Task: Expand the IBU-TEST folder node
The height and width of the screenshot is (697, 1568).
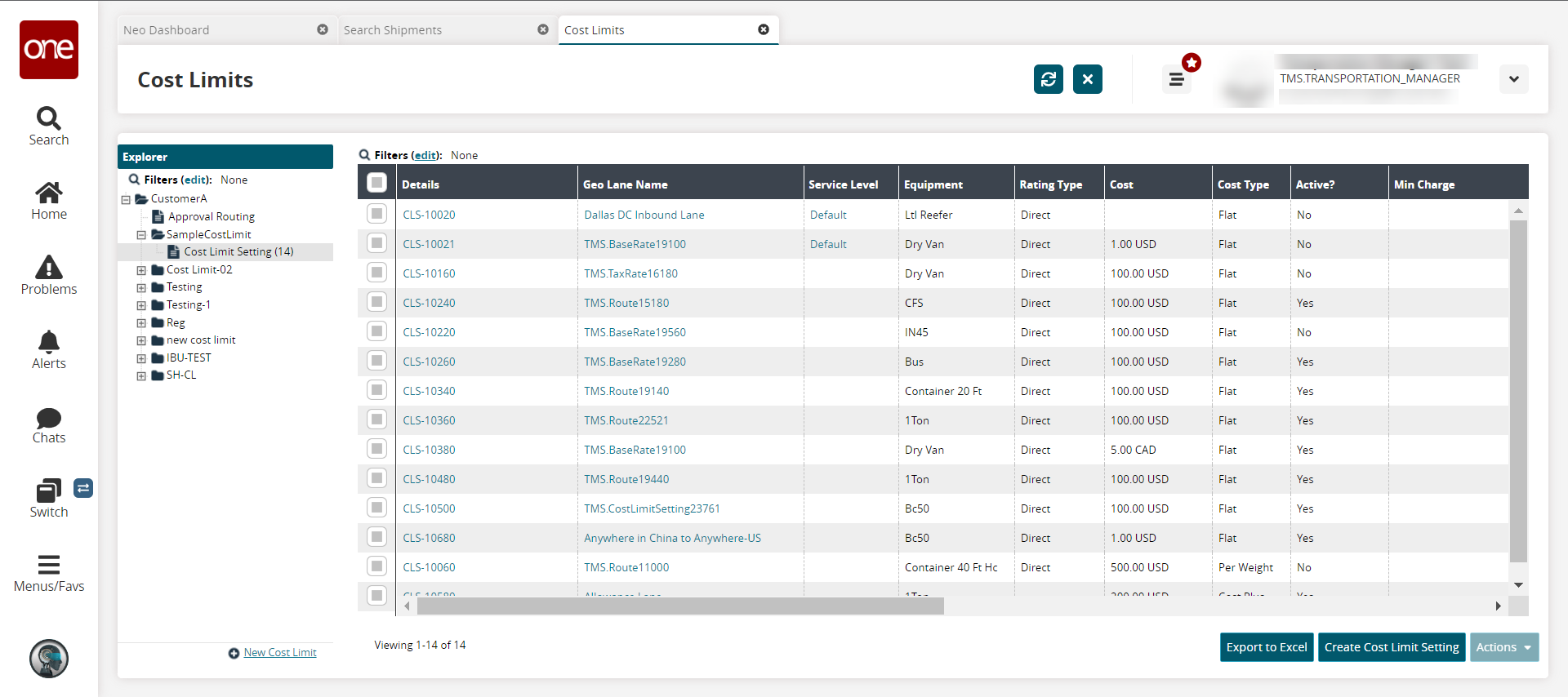Action: [x=141, y=359]
